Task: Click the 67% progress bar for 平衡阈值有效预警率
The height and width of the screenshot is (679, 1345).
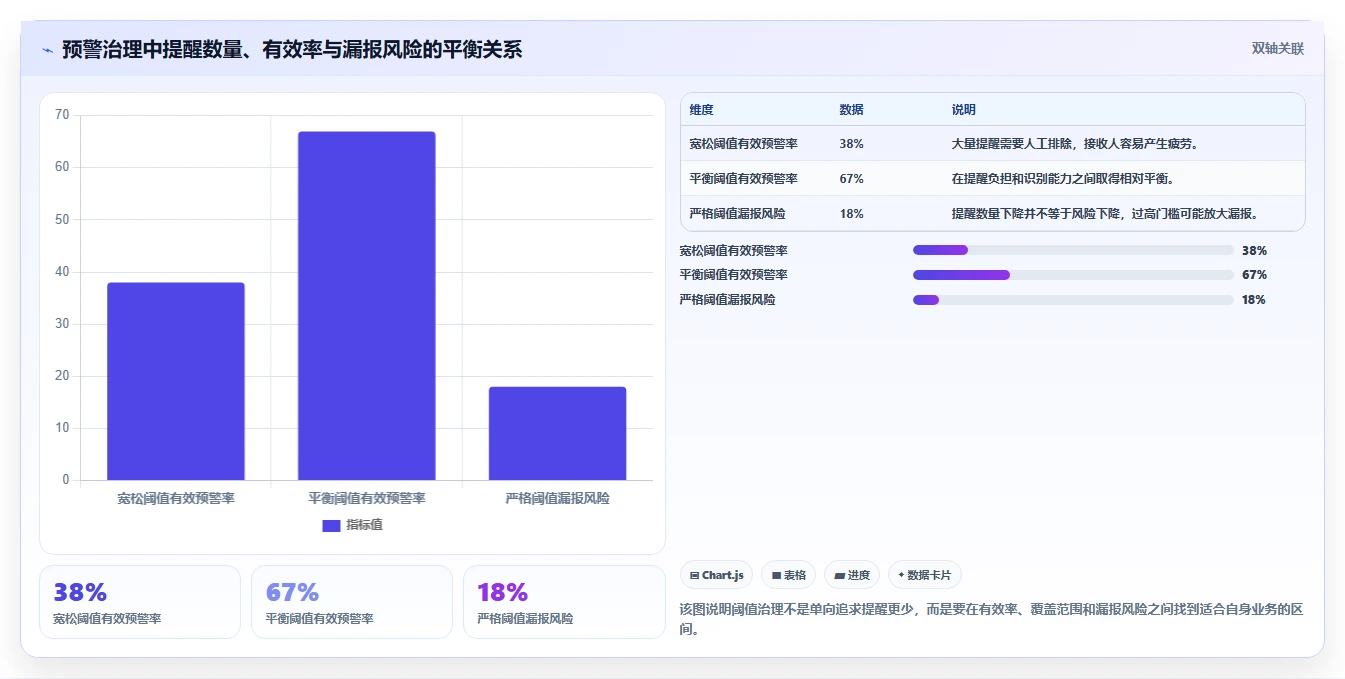Action: (1073, 274)
